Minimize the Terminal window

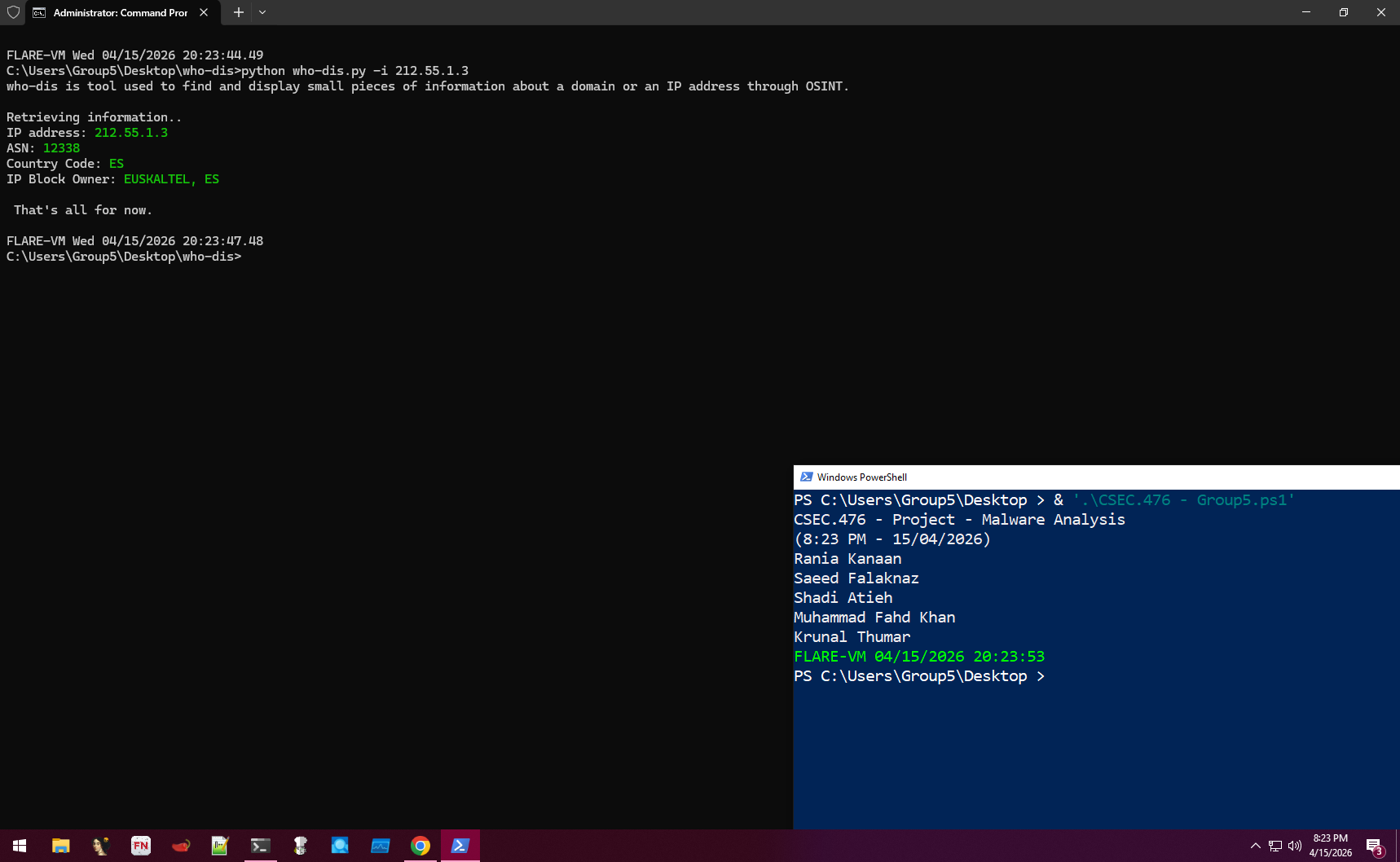(1306, 12)
